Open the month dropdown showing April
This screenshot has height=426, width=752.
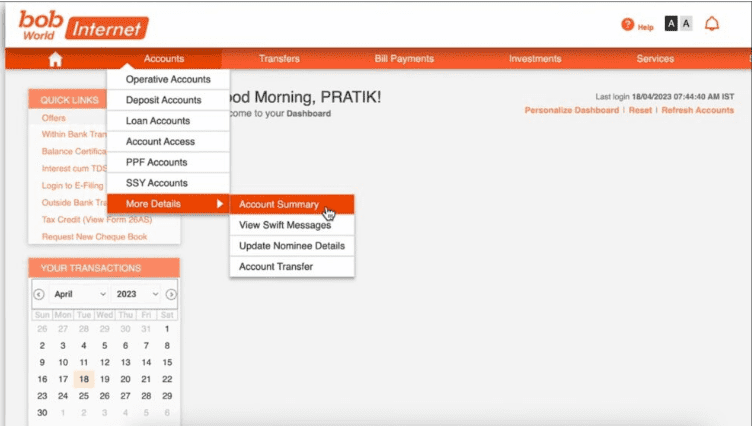79,294
